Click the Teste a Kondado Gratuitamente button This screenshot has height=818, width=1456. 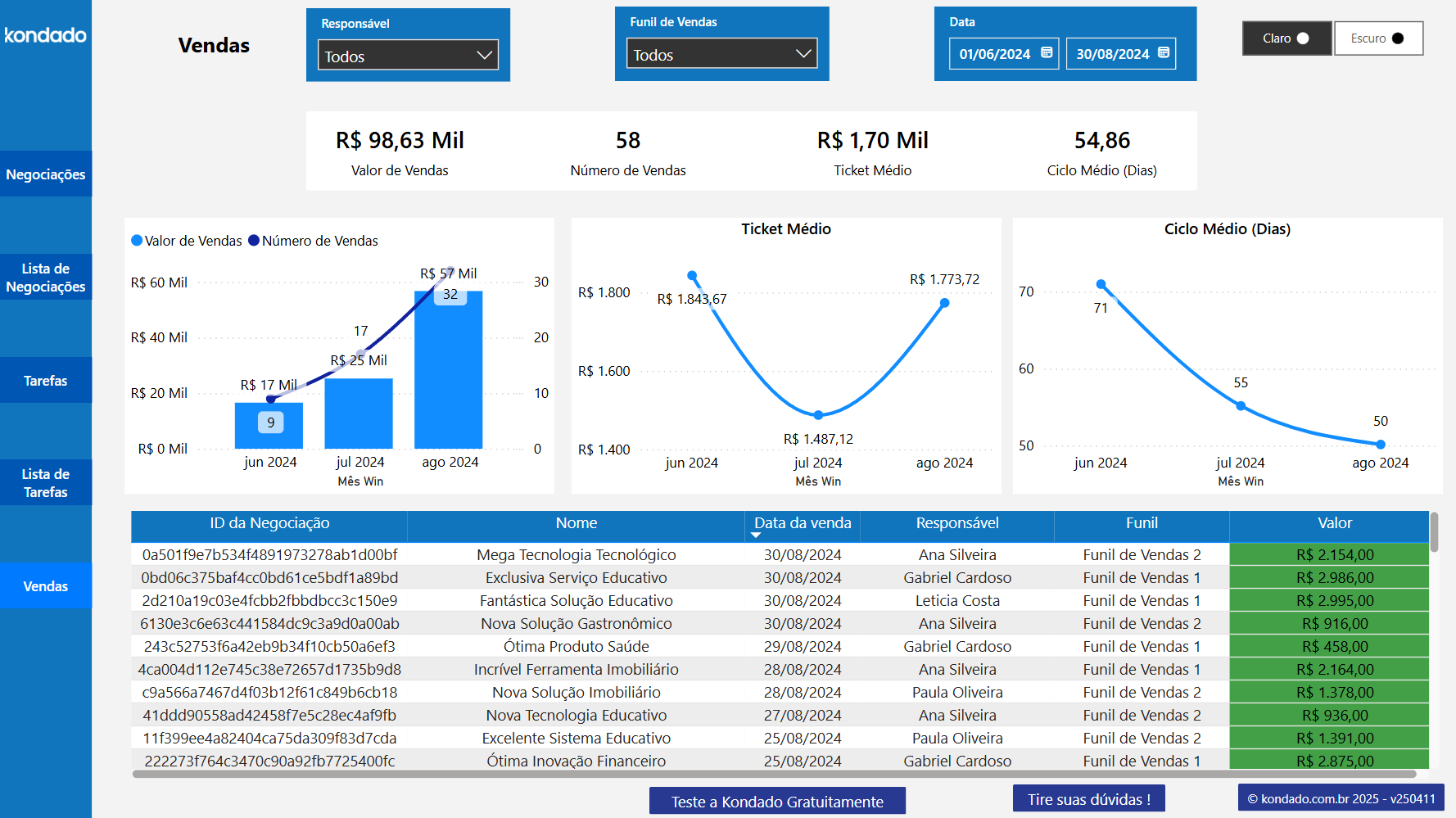776,800
